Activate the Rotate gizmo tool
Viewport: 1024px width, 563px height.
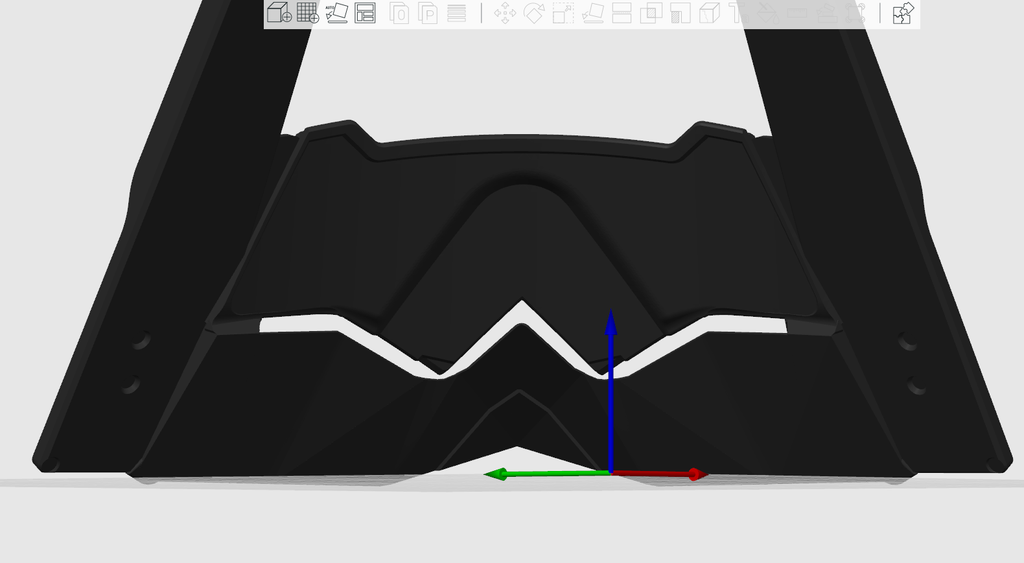534,12
